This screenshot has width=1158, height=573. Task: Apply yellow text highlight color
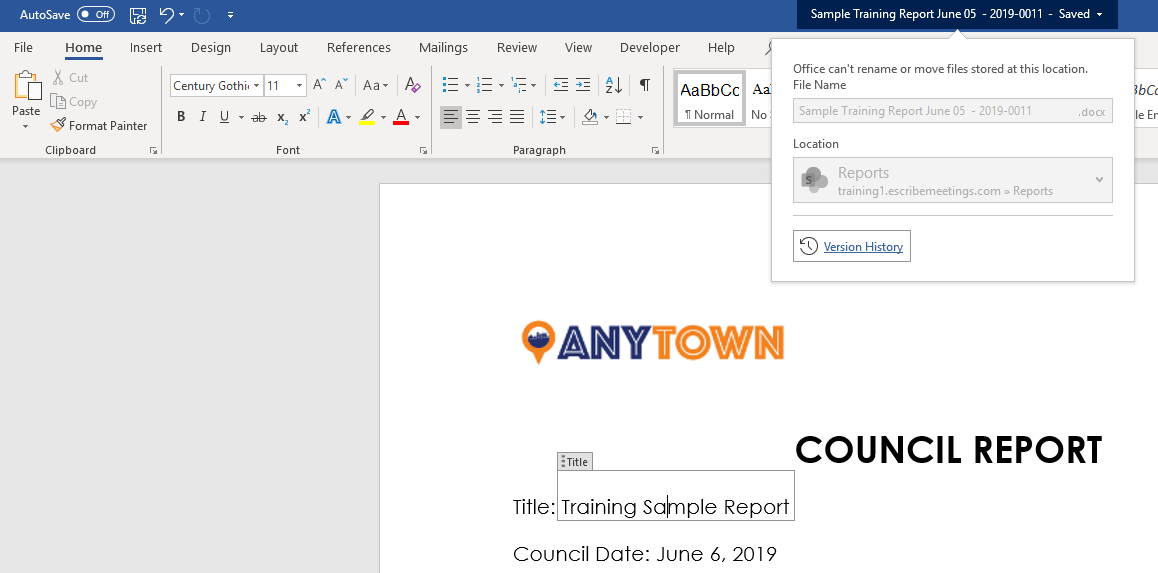click(367, 117)
